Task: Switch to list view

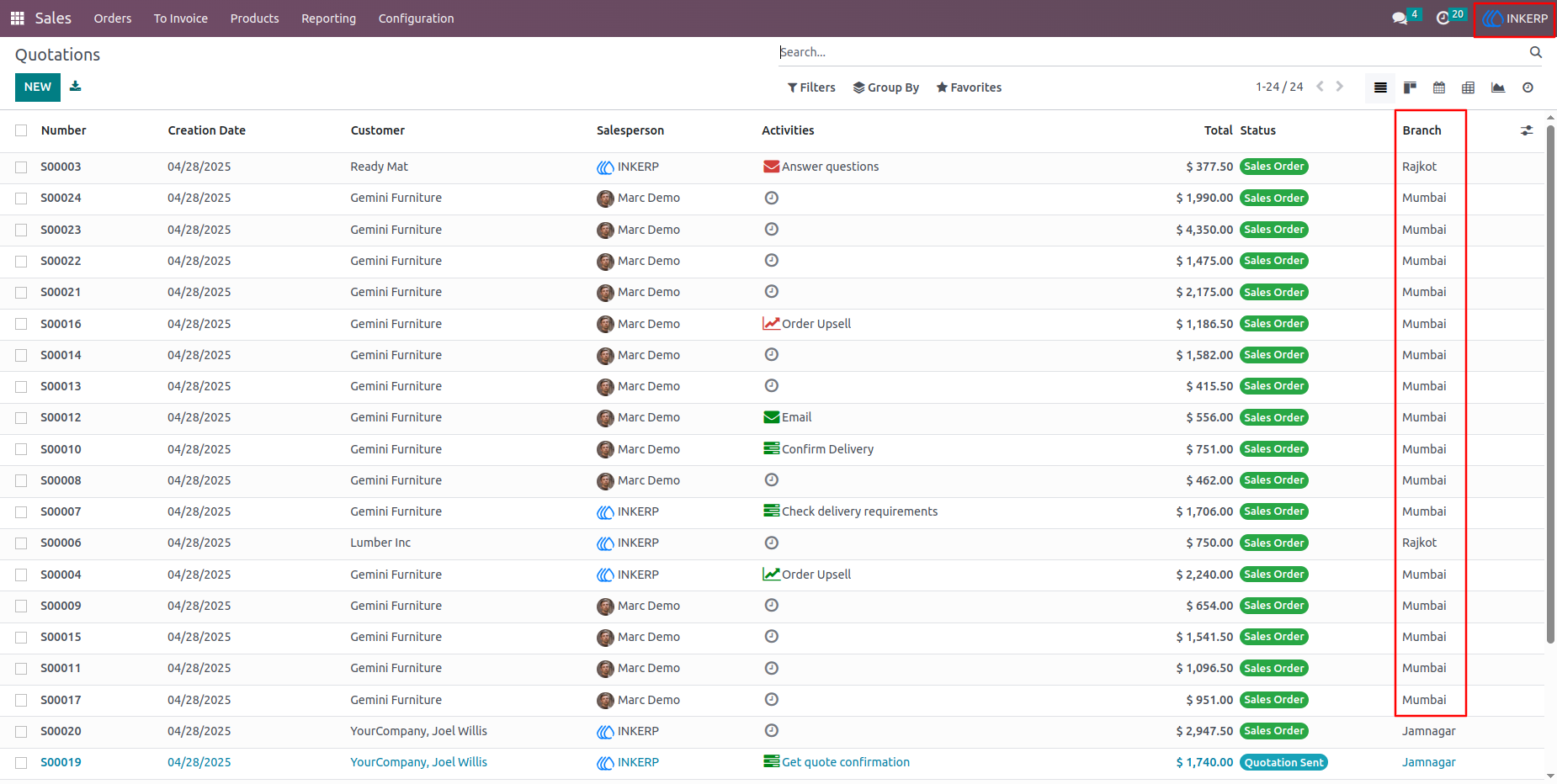Action: coord(1380,87)
